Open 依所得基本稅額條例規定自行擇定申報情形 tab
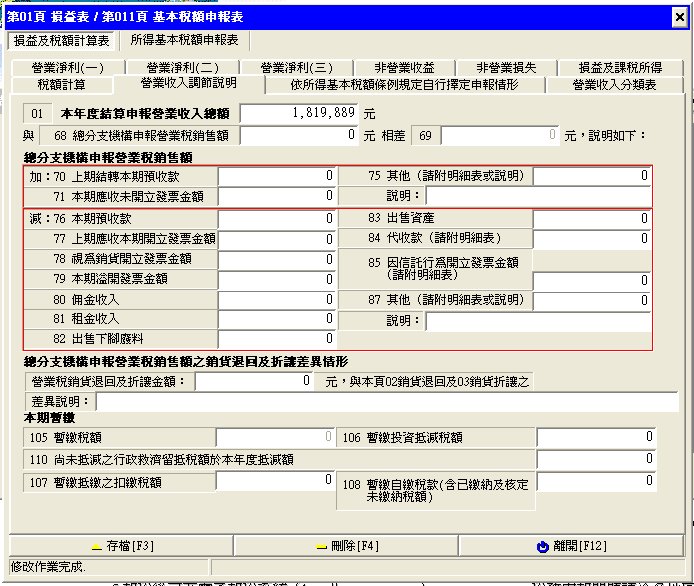The height and width of the screenshot is (586, 694). point(404,85)
